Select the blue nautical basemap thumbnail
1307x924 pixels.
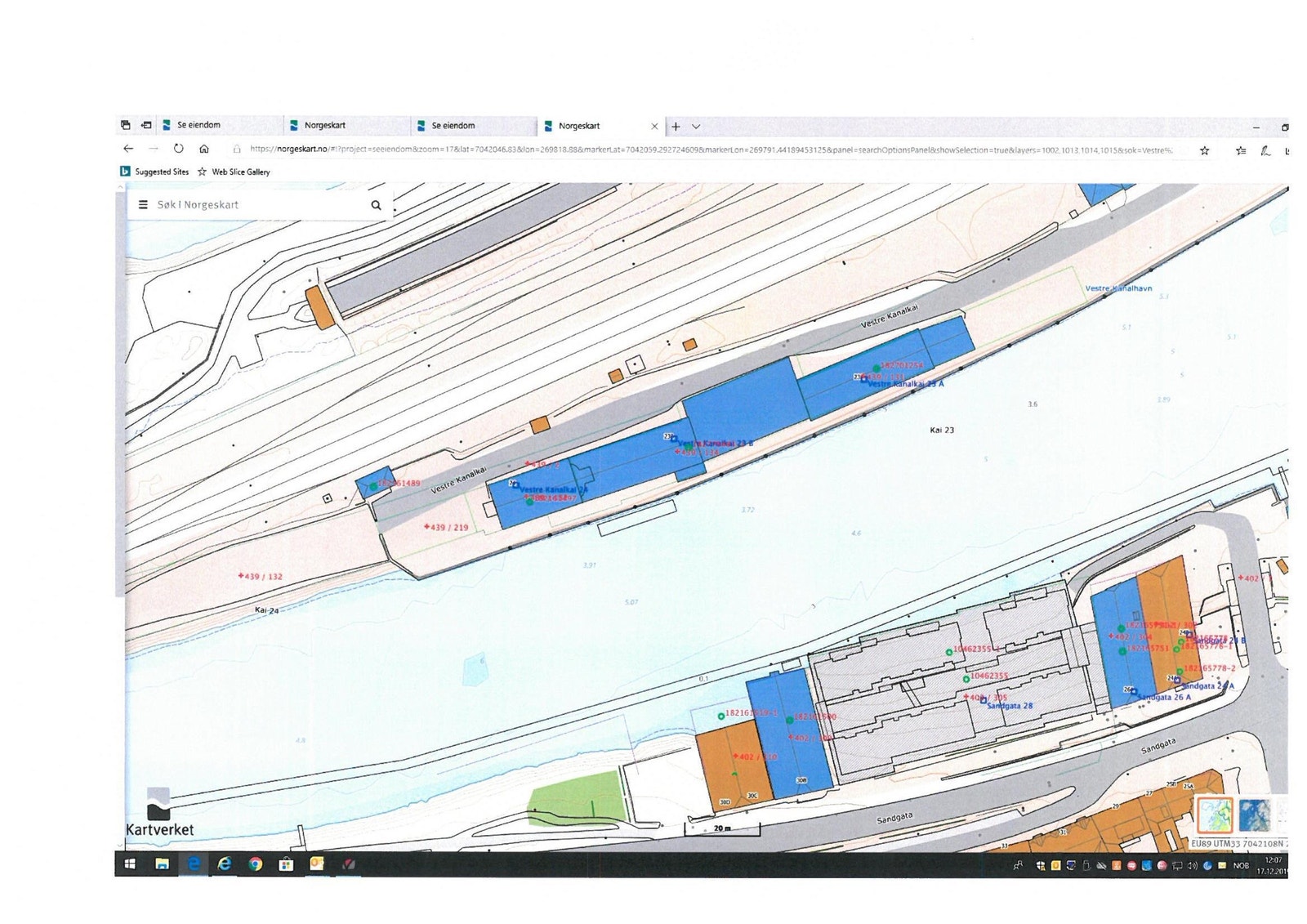(x=1254, y=815)
